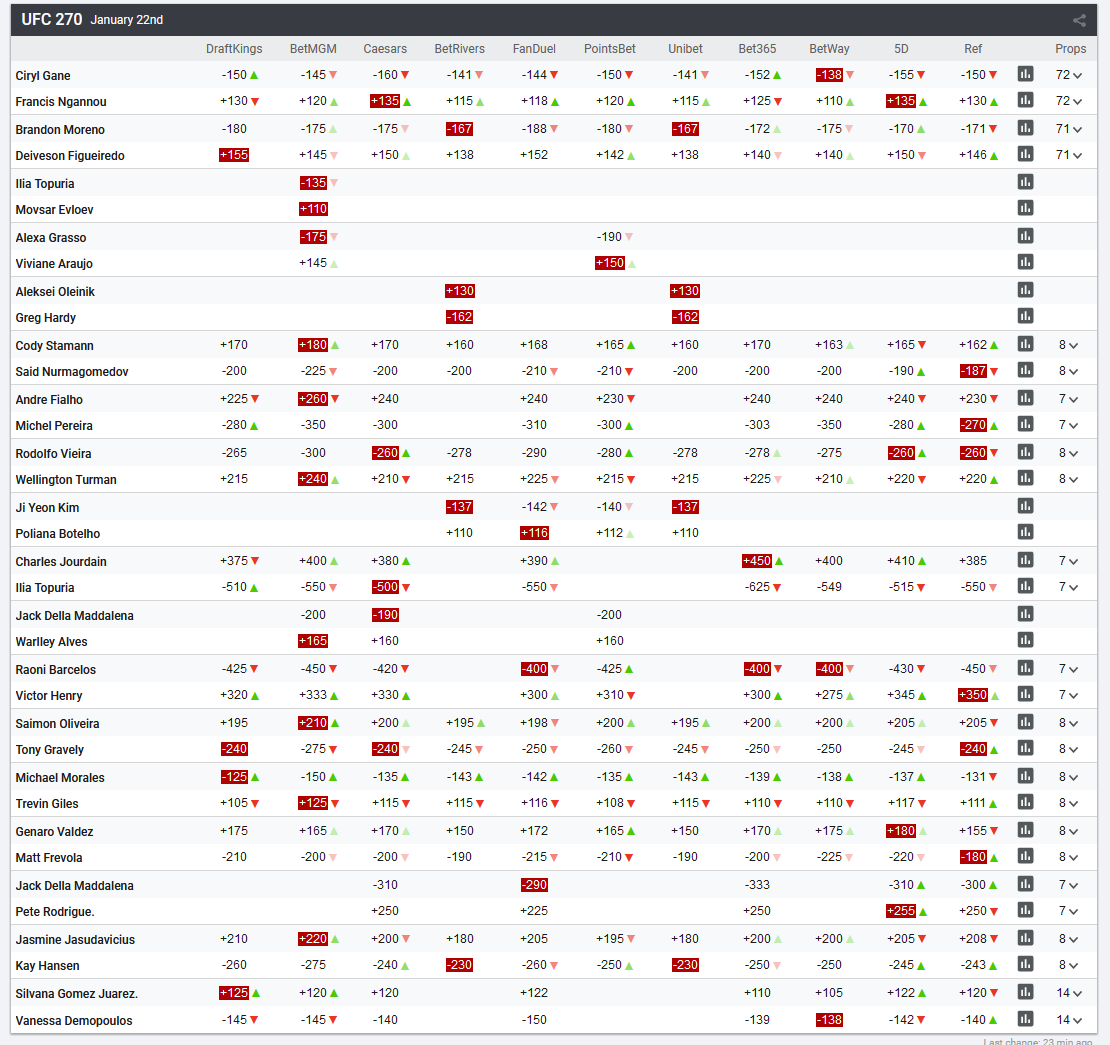
Task: Open odds chart for Viviane Araujo
Action: click(1025, 262)
